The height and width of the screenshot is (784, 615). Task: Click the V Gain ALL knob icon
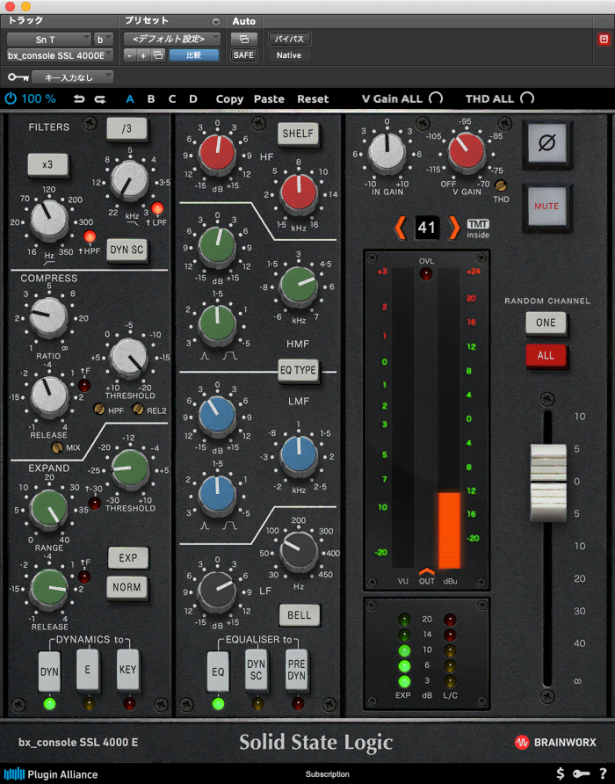tap(436, 98)
